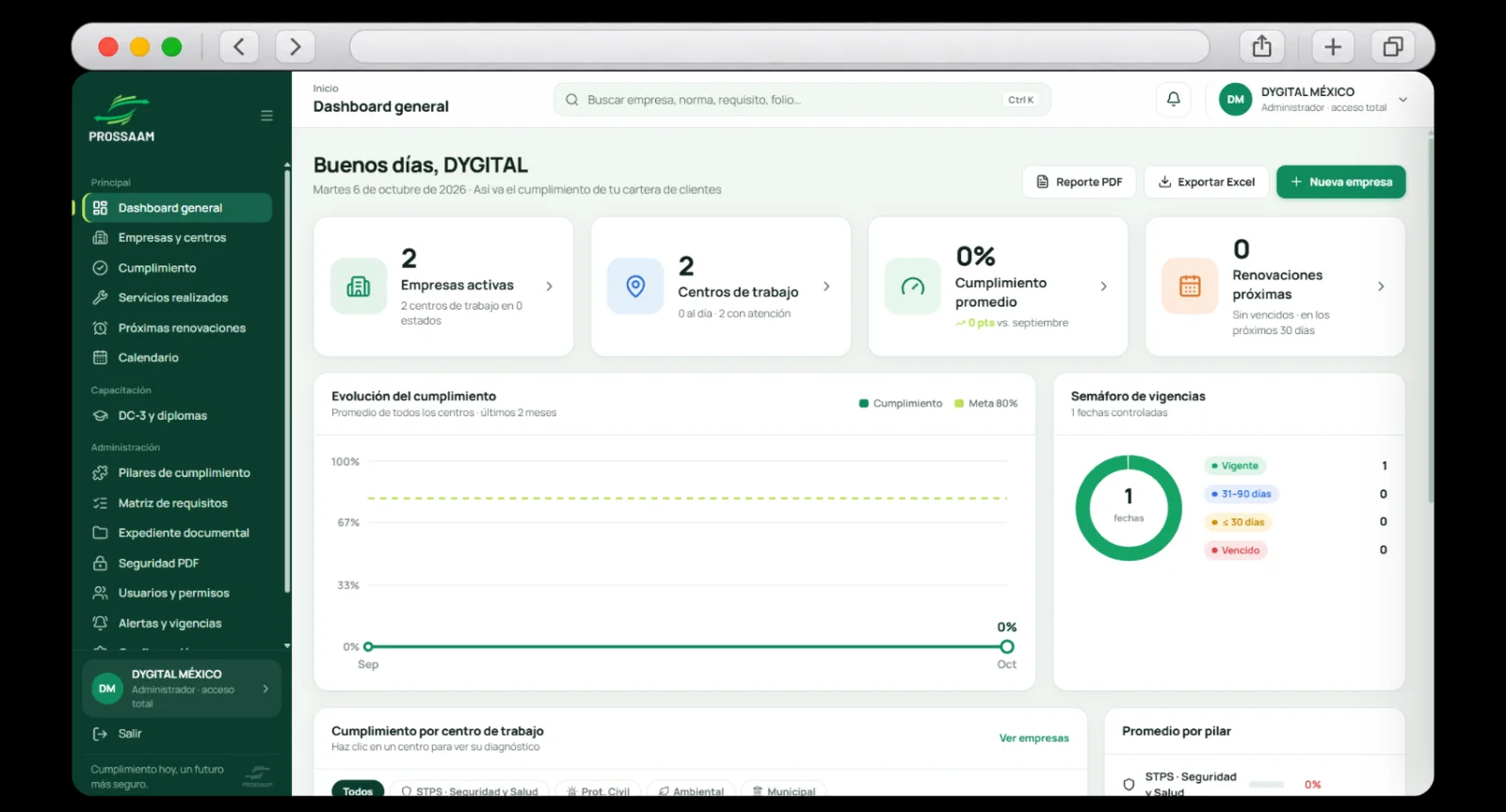This screenshot has width=1506, height=812.
Task: Click the Vigente status badge
Action: point(1235,466)
